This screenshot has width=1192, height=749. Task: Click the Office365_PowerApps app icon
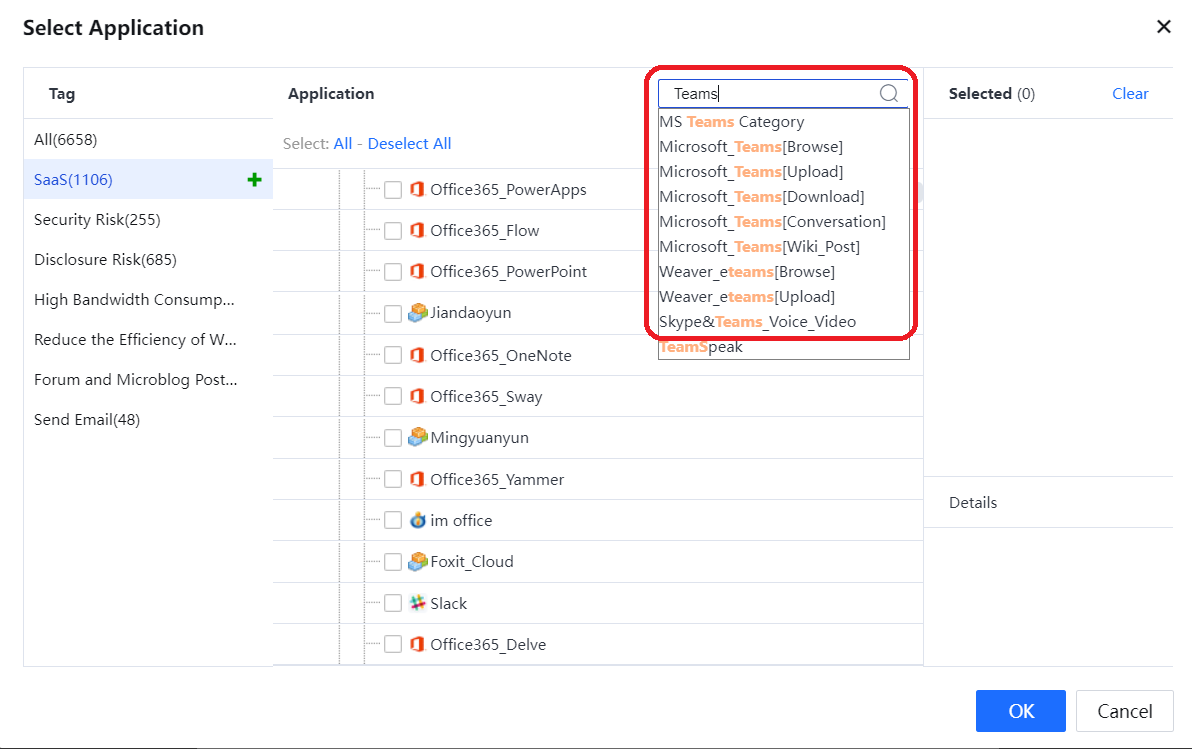point(417,189)
